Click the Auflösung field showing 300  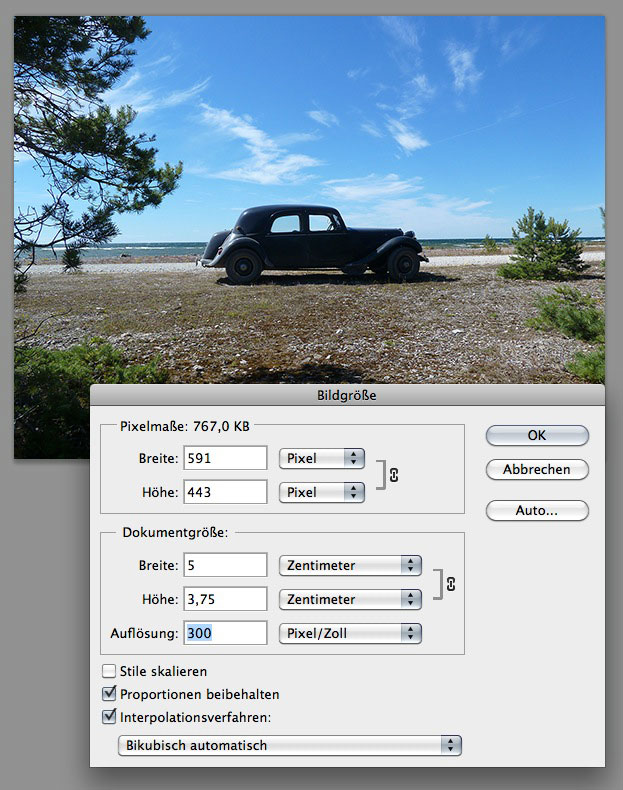225,633
